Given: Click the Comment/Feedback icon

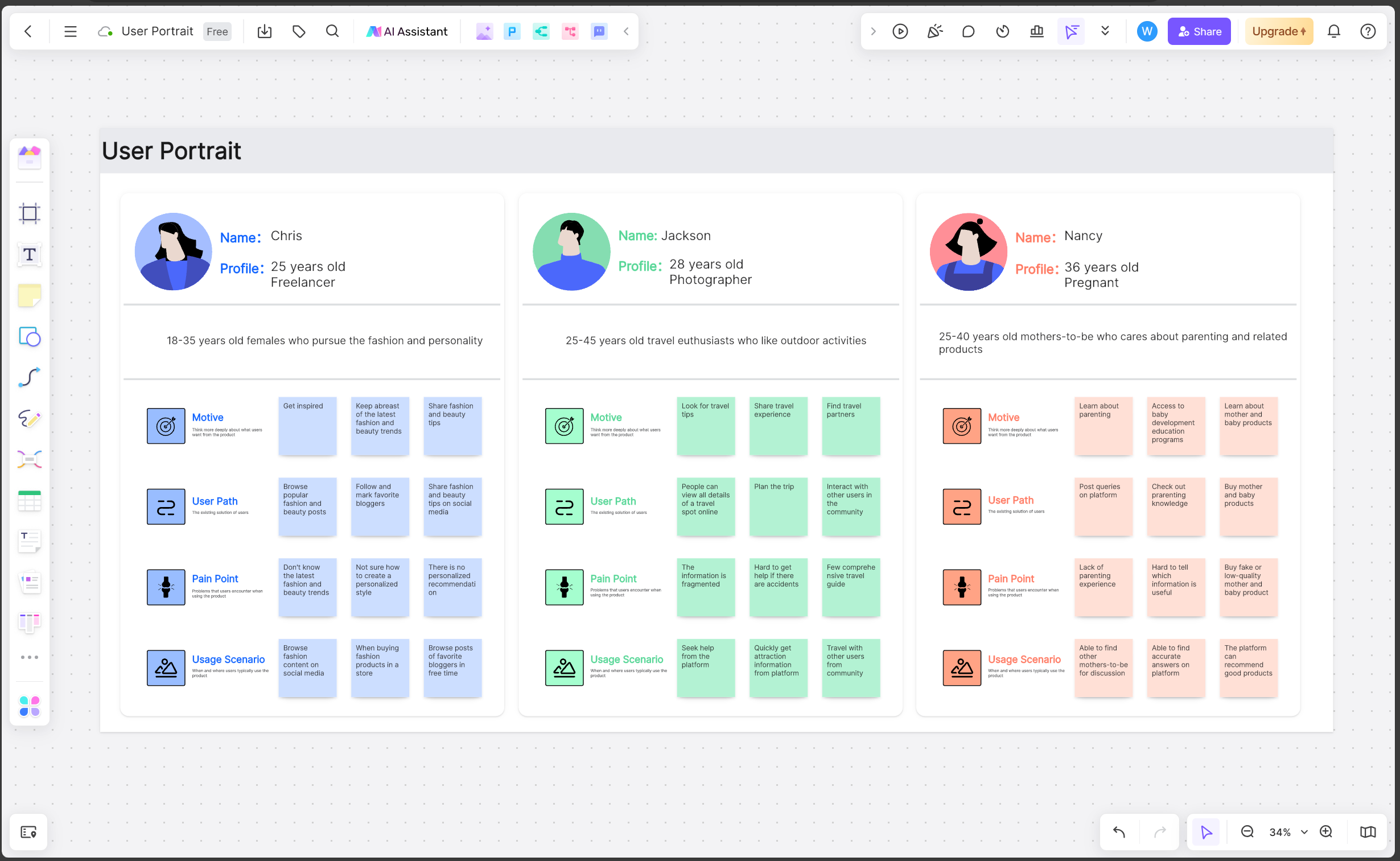Looking at the screenshot, I should pyautogui.click(x=968, y=31).
